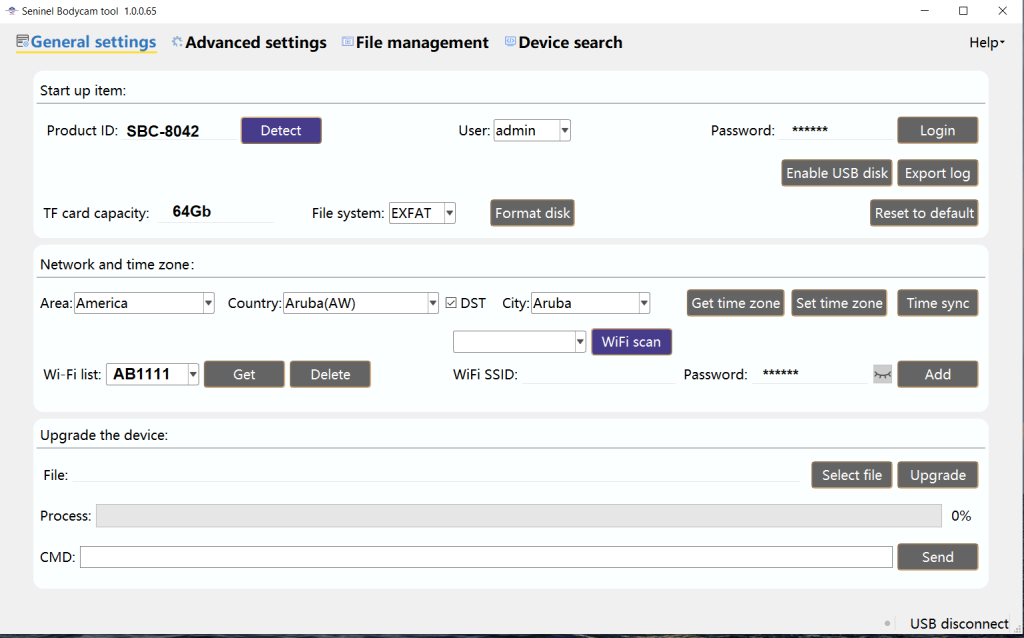Expand the Country dropdown showing Aruba(AW)

pos(432,303)
